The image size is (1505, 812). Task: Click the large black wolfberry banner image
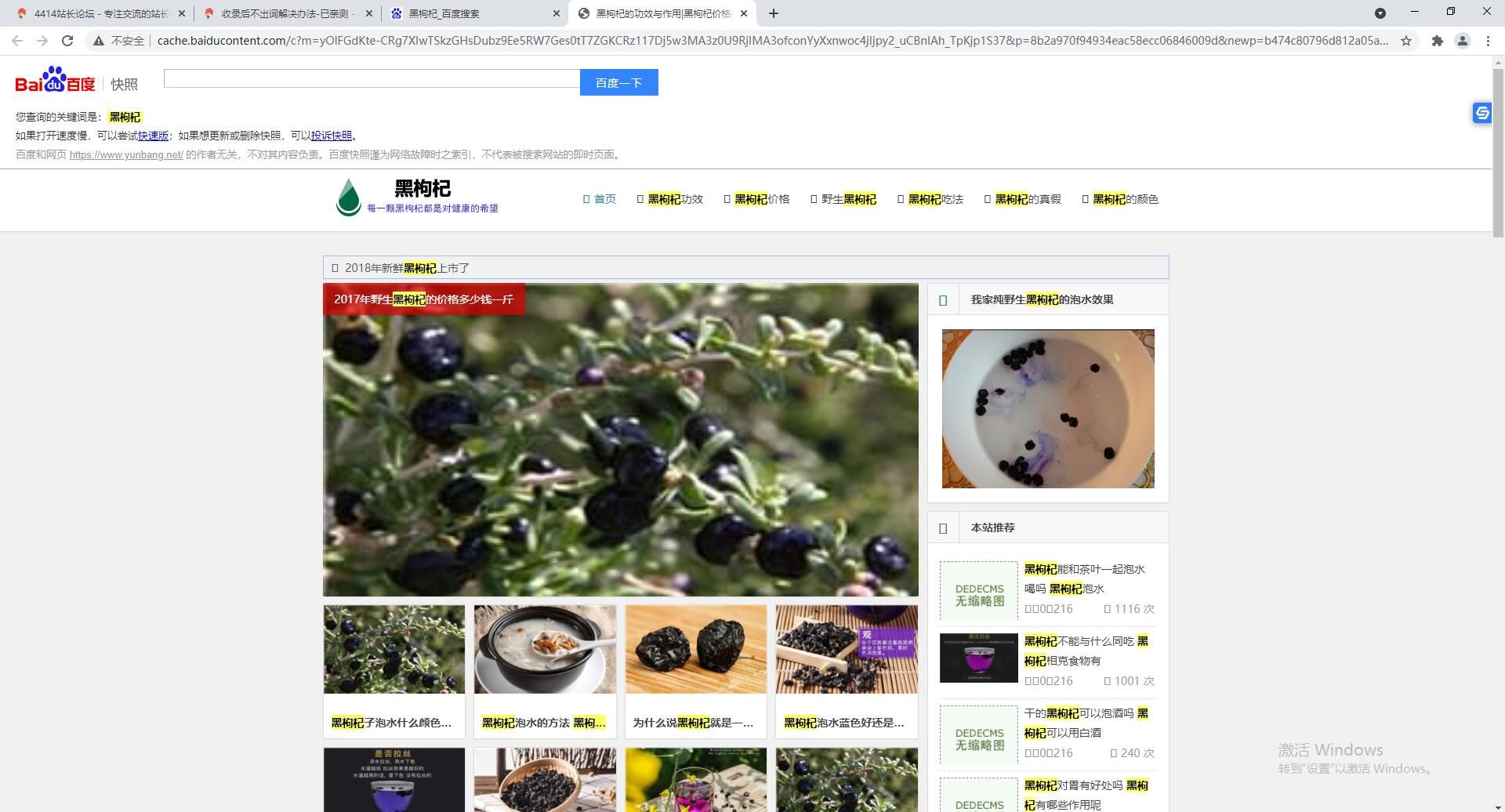tap(621, 440)
